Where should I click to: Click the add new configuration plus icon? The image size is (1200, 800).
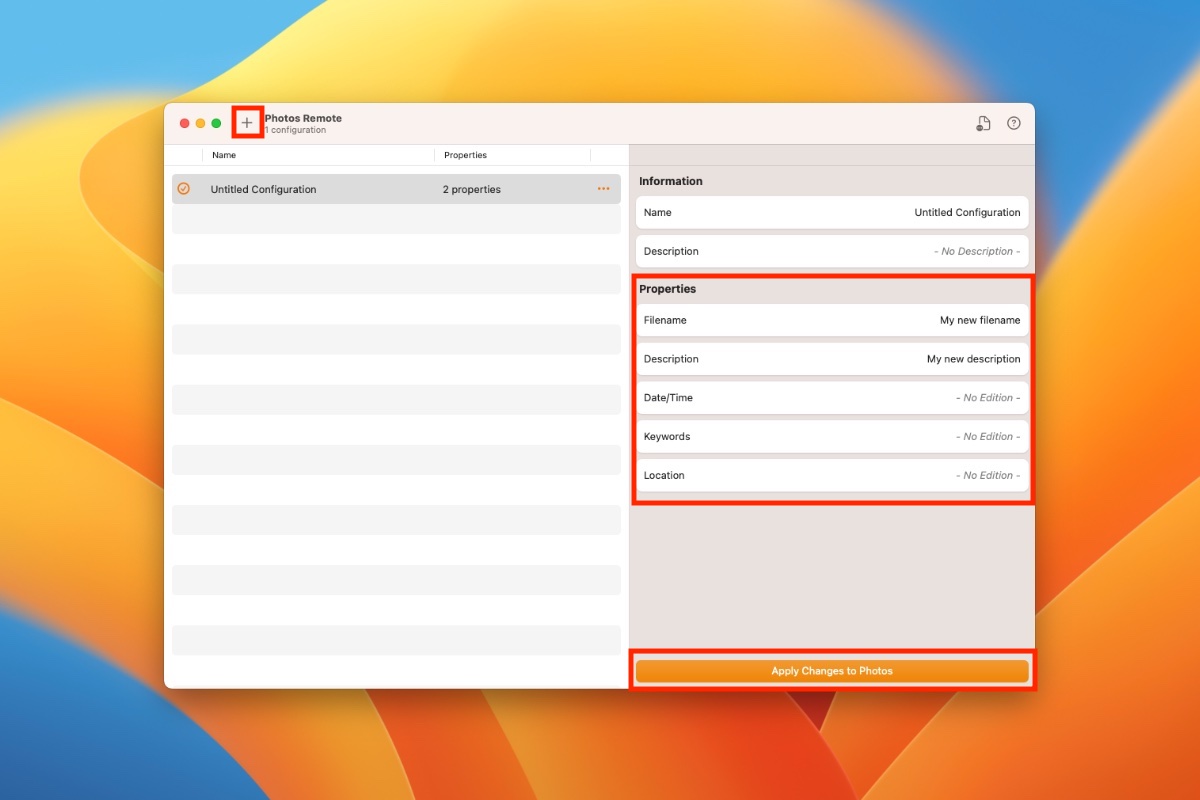246,122
